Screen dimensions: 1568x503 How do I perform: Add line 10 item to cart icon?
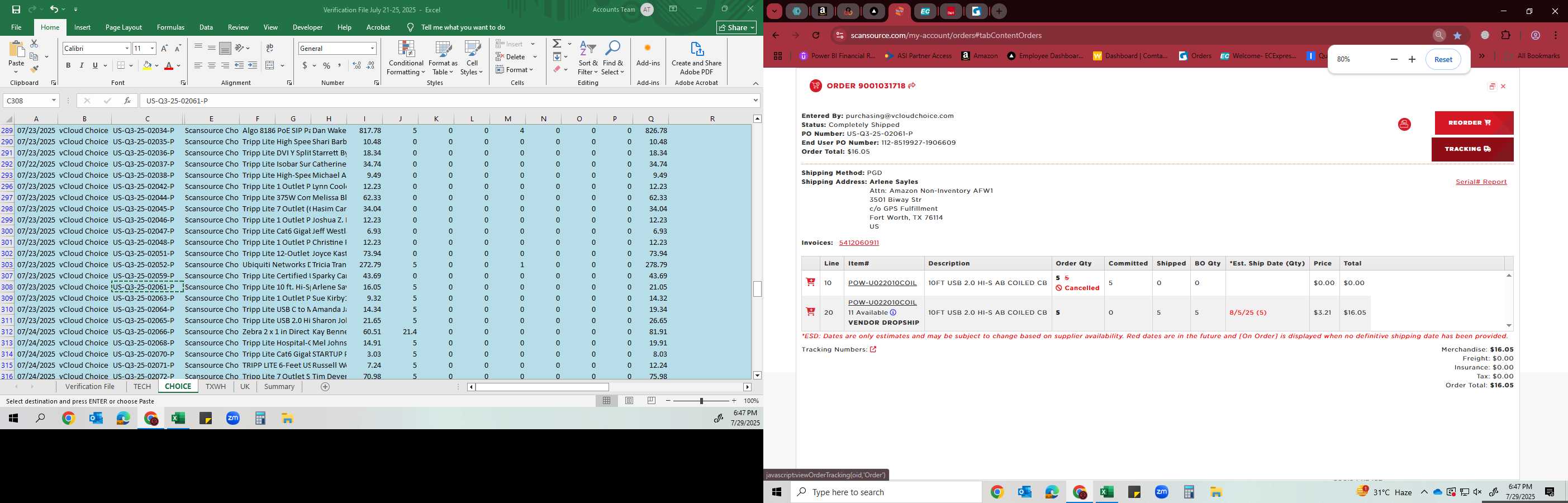(x=810, y=282)
